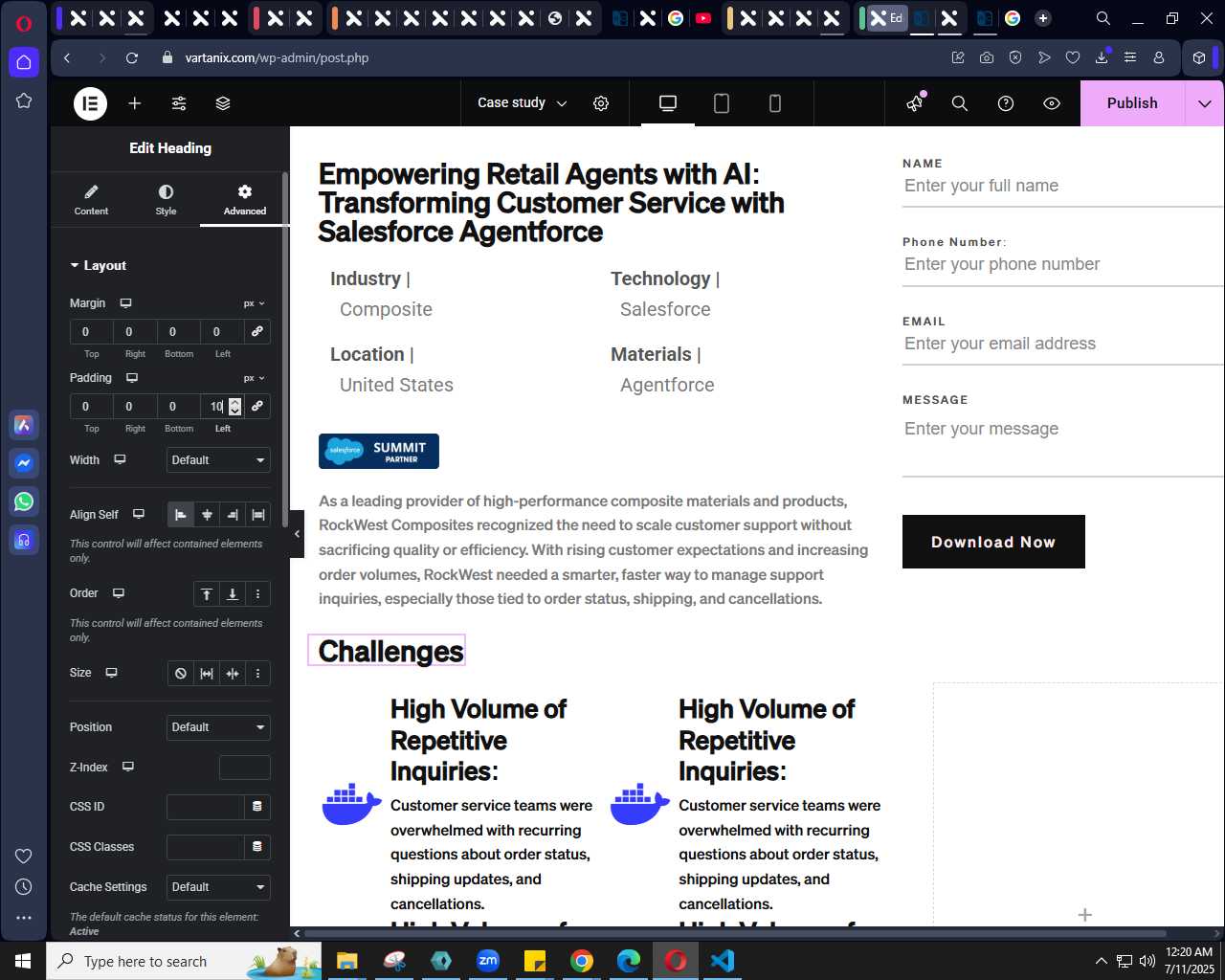Select the Challenges heading
This screenshot has width=1225, height=980.
point(390,652)
